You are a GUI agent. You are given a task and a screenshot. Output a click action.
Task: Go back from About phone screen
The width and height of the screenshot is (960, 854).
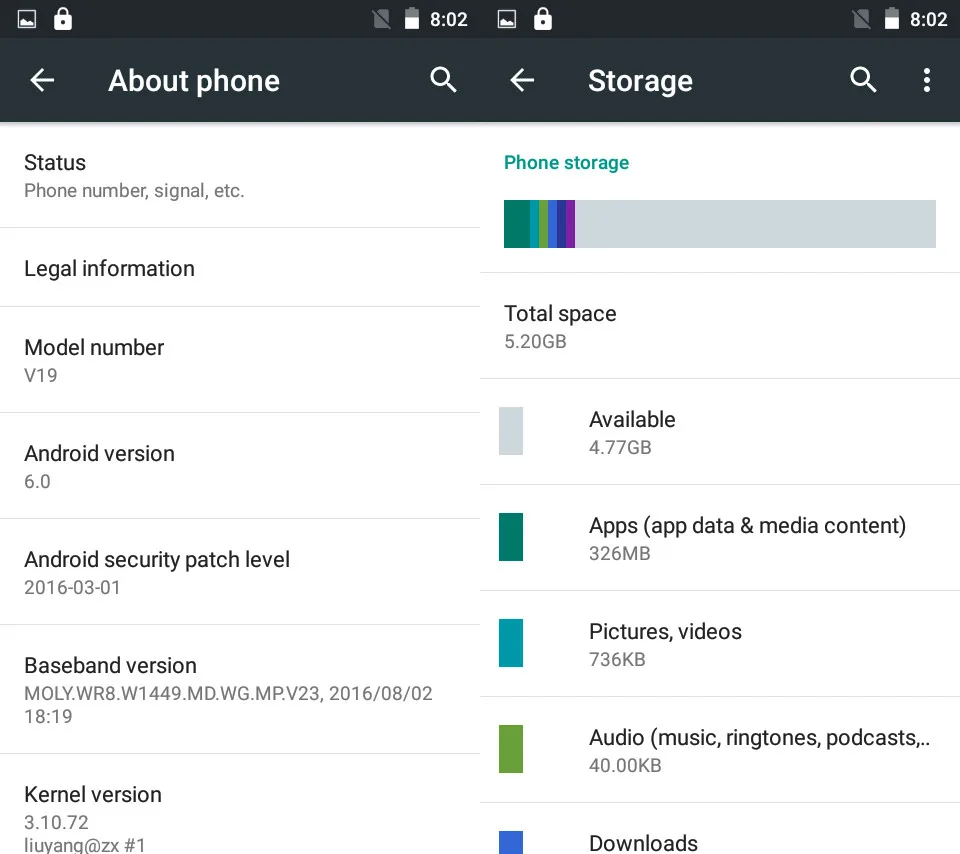point(42,80)
